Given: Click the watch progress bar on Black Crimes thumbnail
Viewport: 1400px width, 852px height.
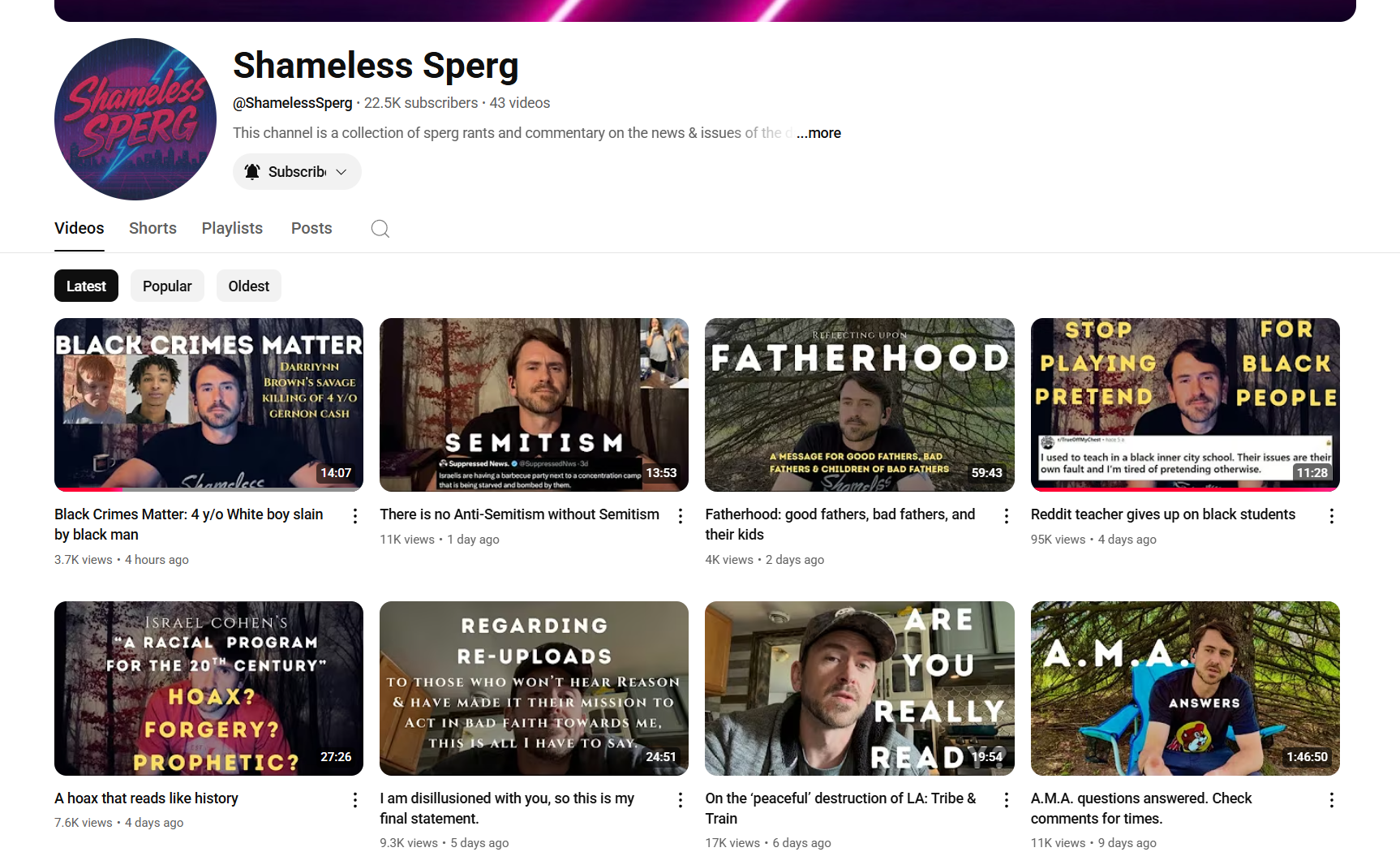Looking at the screenshot, I should (x=208, y=489).
